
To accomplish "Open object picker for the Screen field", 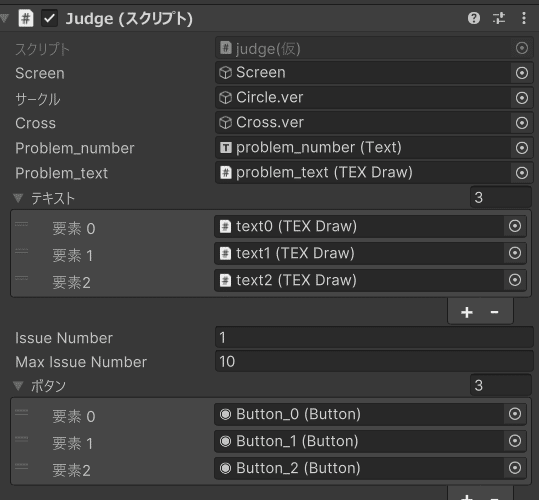I will (x=522, y=73).
